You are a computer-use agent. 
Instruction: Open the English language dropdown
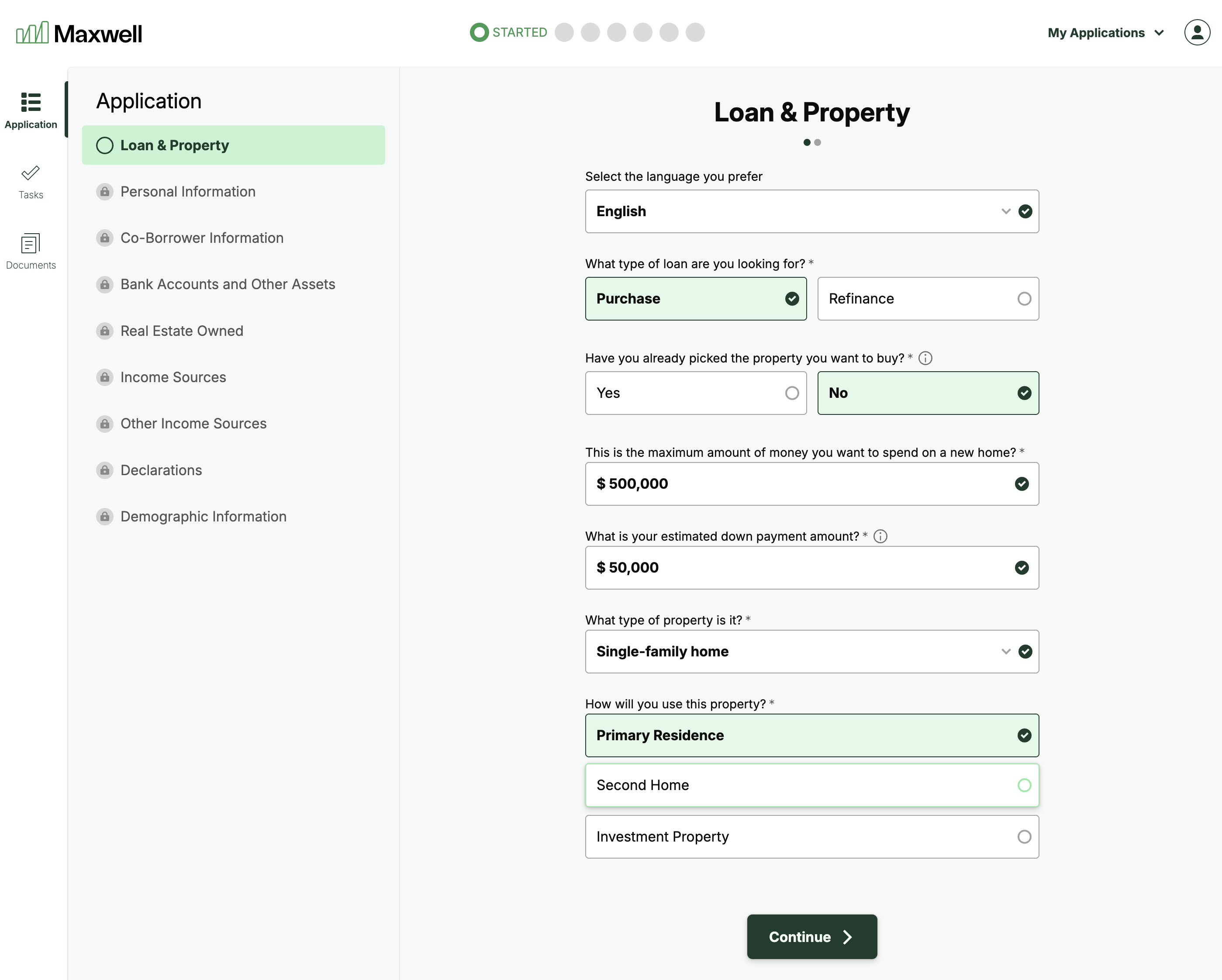tap(811, 211)
